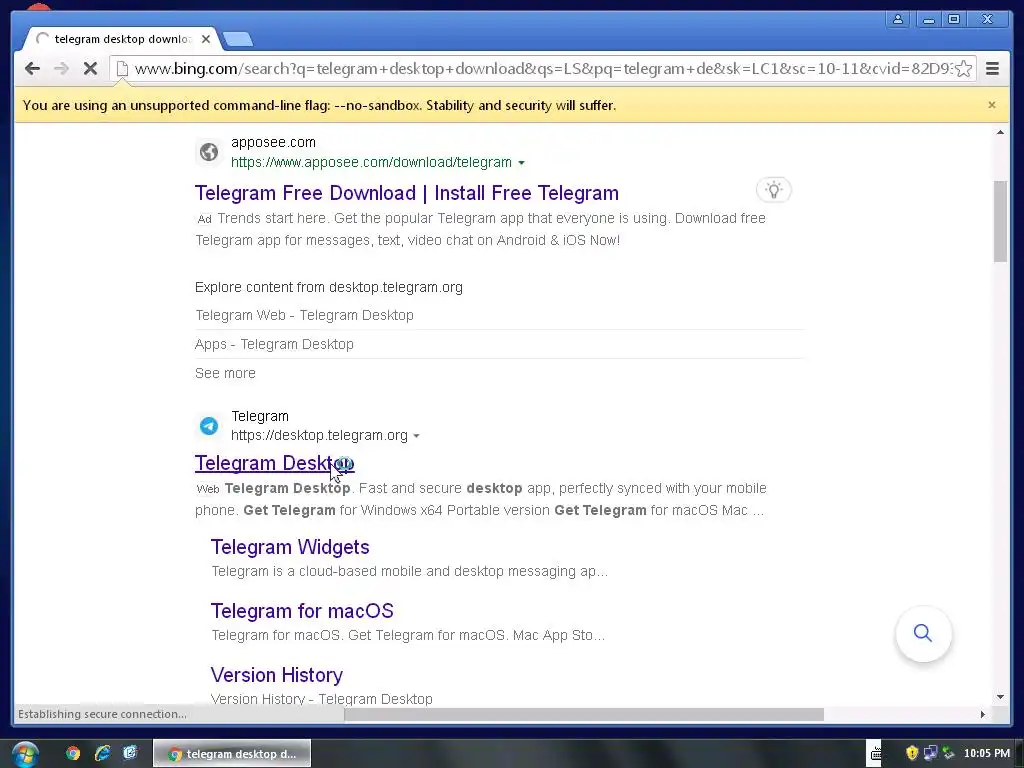Image resolution: width=1024 pixels, height=768 pixels.
Task: Bookmark this page with the star icon
Action: pos(963,69)
